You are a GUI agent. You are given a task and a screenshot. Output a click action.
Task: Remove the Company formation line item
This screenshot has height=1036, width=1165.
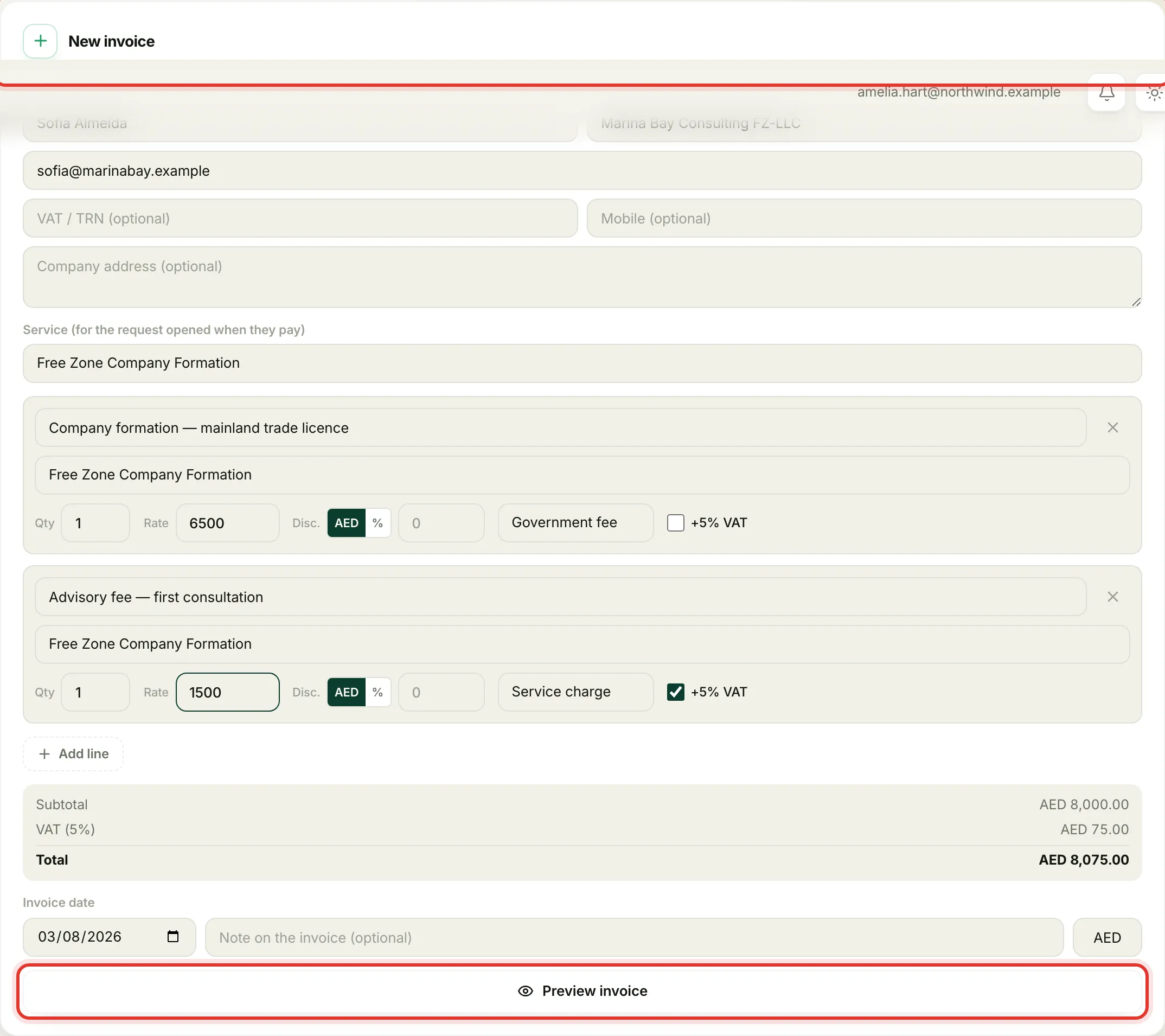(x=1112, y=427)
